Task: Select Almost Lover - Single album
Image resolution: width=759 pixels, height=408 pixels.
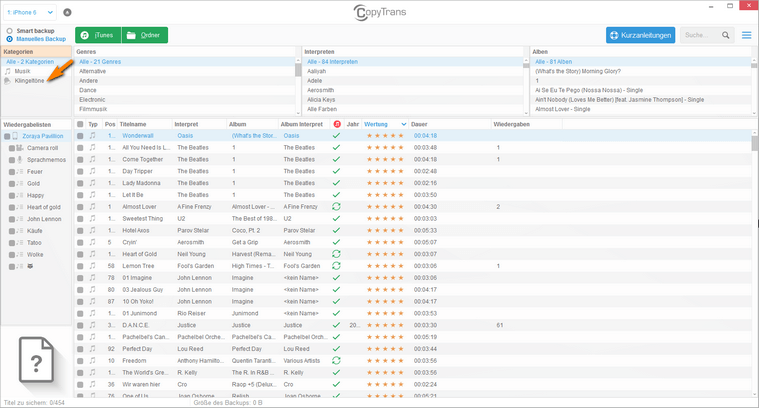Action: [x=562, y=109]
